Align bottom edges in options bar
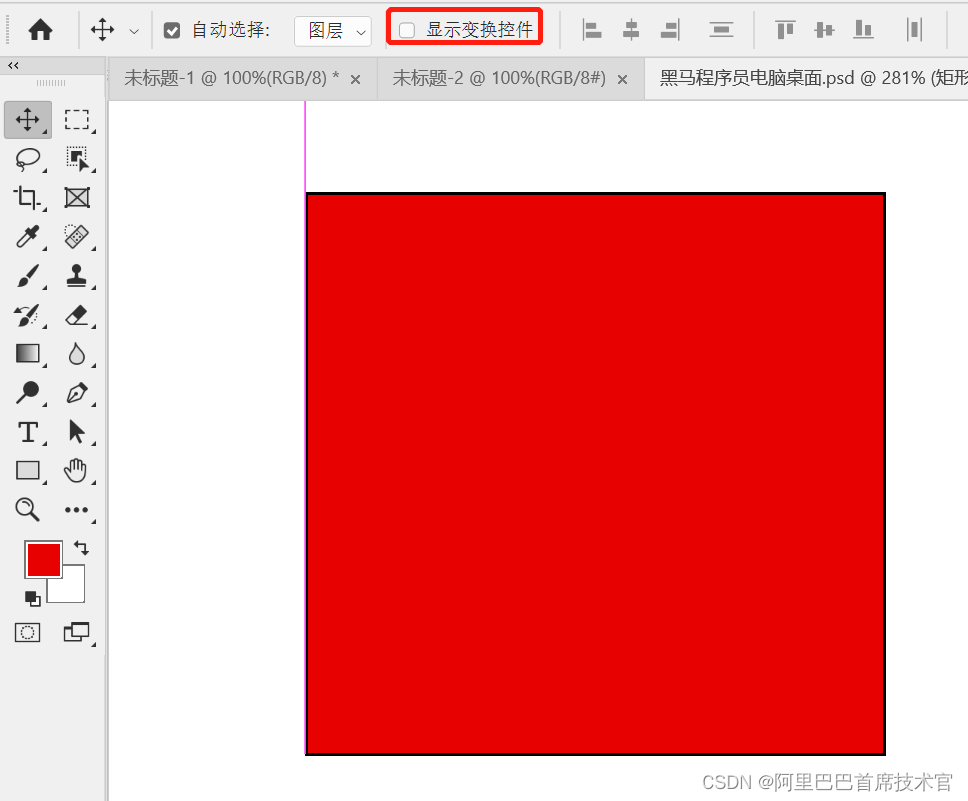 [x=863, y=30]
